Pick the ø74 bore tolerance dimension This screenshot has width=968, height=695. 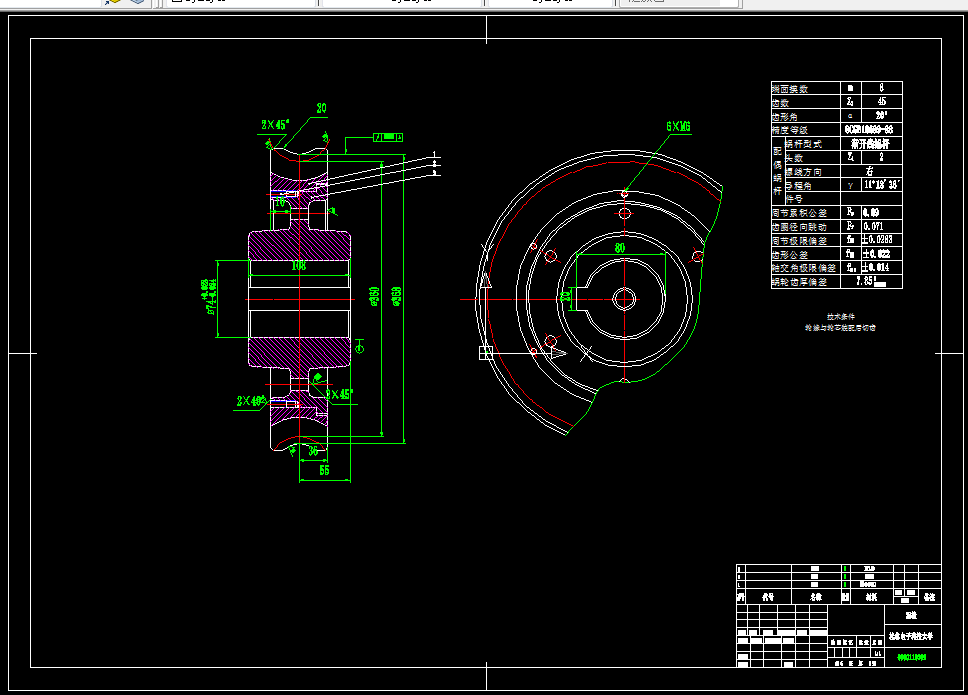(209, 297)
